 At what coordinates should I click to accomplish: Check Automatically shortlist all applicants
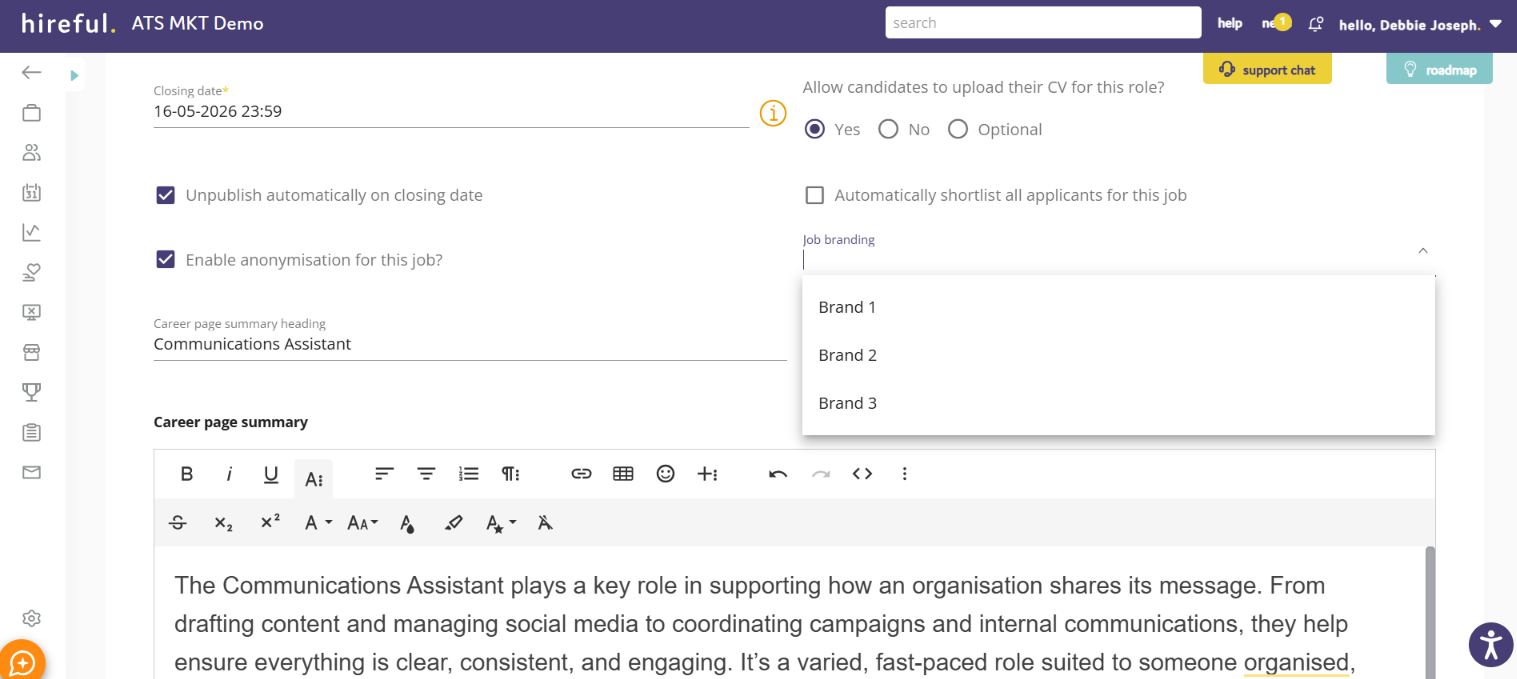pyautogui.click(x=815, y=195)
